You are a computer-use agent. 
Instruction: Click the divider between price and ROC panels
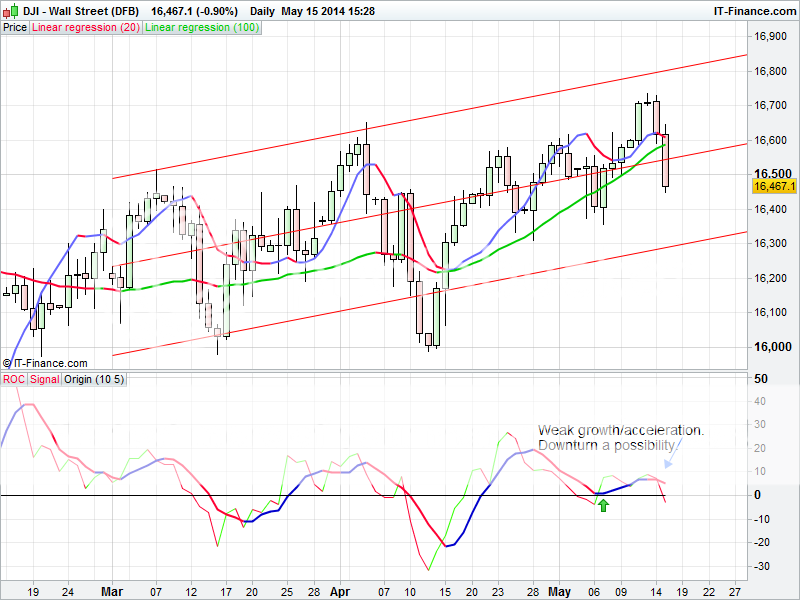374,371
